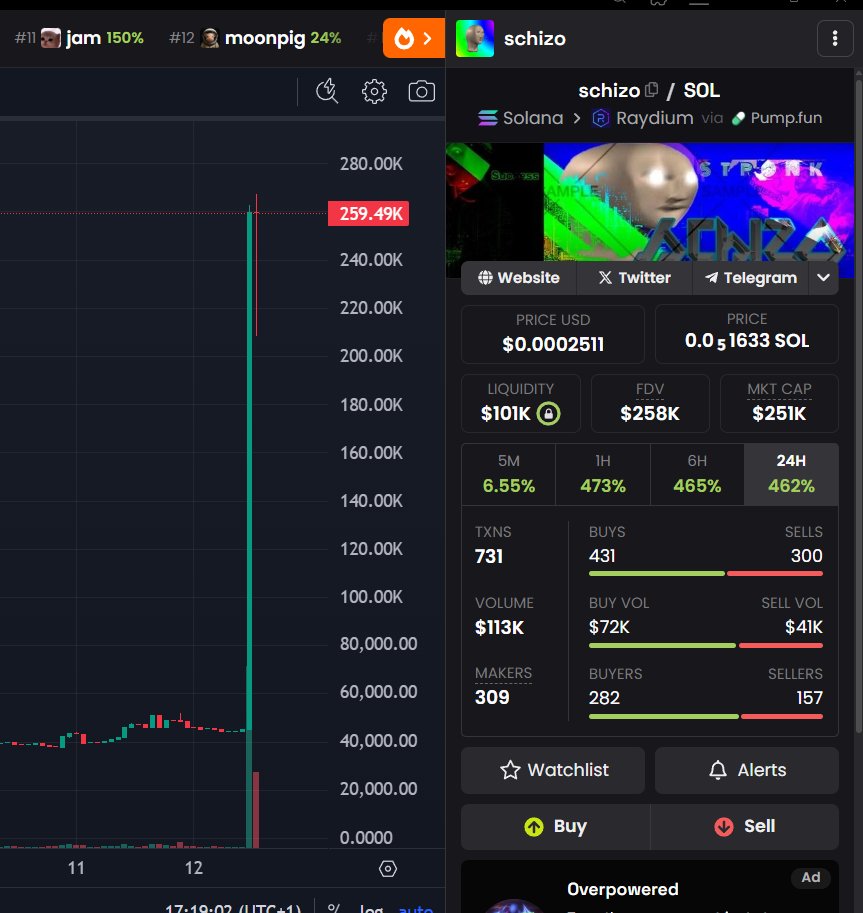863x913 pixels.
Task: Add schizo to Watchlist
Action: coord(553,770)
